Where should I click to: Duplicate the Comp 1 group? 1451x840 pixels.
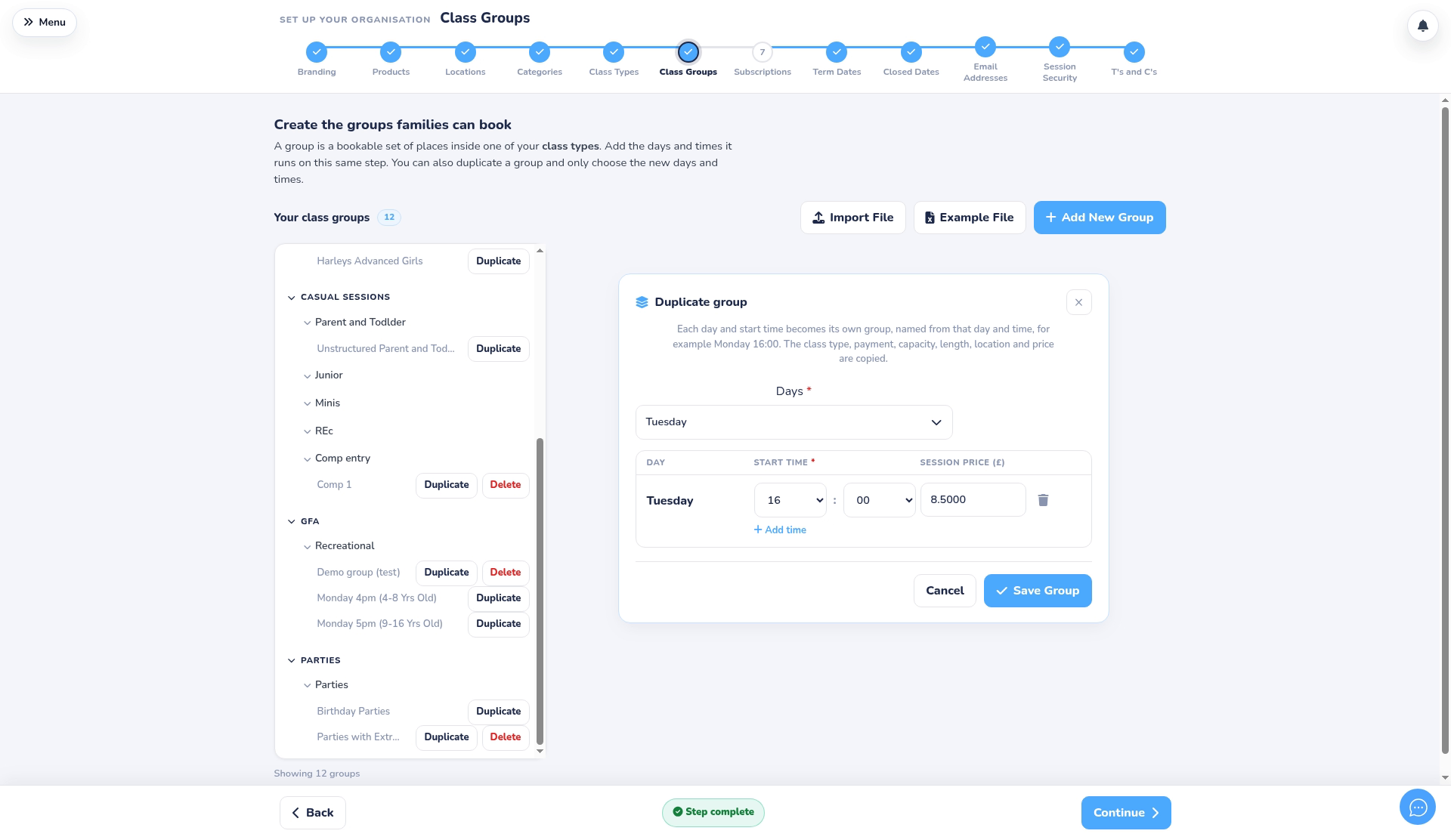(446, 485)
